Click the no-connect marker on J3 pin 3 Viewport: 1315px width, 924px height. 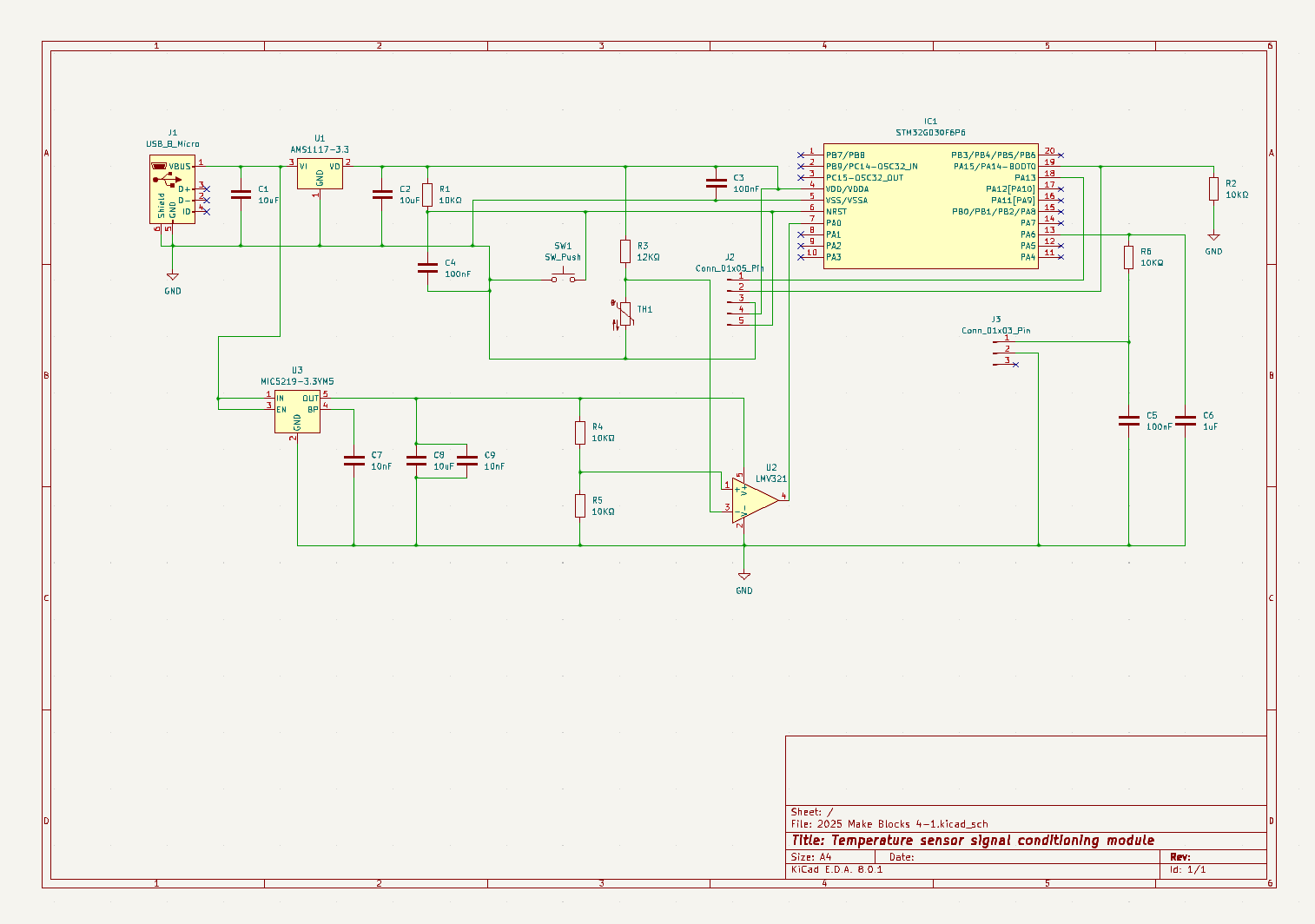(x=1015, y=365)
